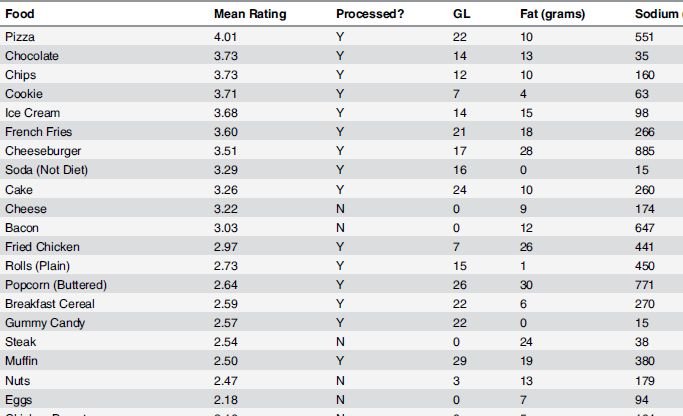Screen dimensions: 683x416
Task: Select Cheese's processed value N
Action: click(340, 209)
